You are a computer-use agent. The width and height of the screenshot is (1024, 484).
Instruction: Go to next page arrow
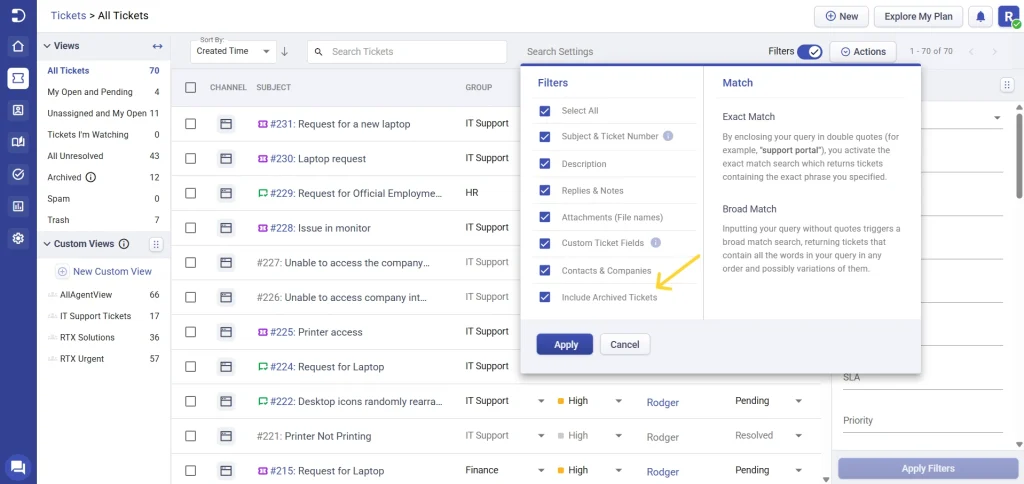tap(995, 52)
